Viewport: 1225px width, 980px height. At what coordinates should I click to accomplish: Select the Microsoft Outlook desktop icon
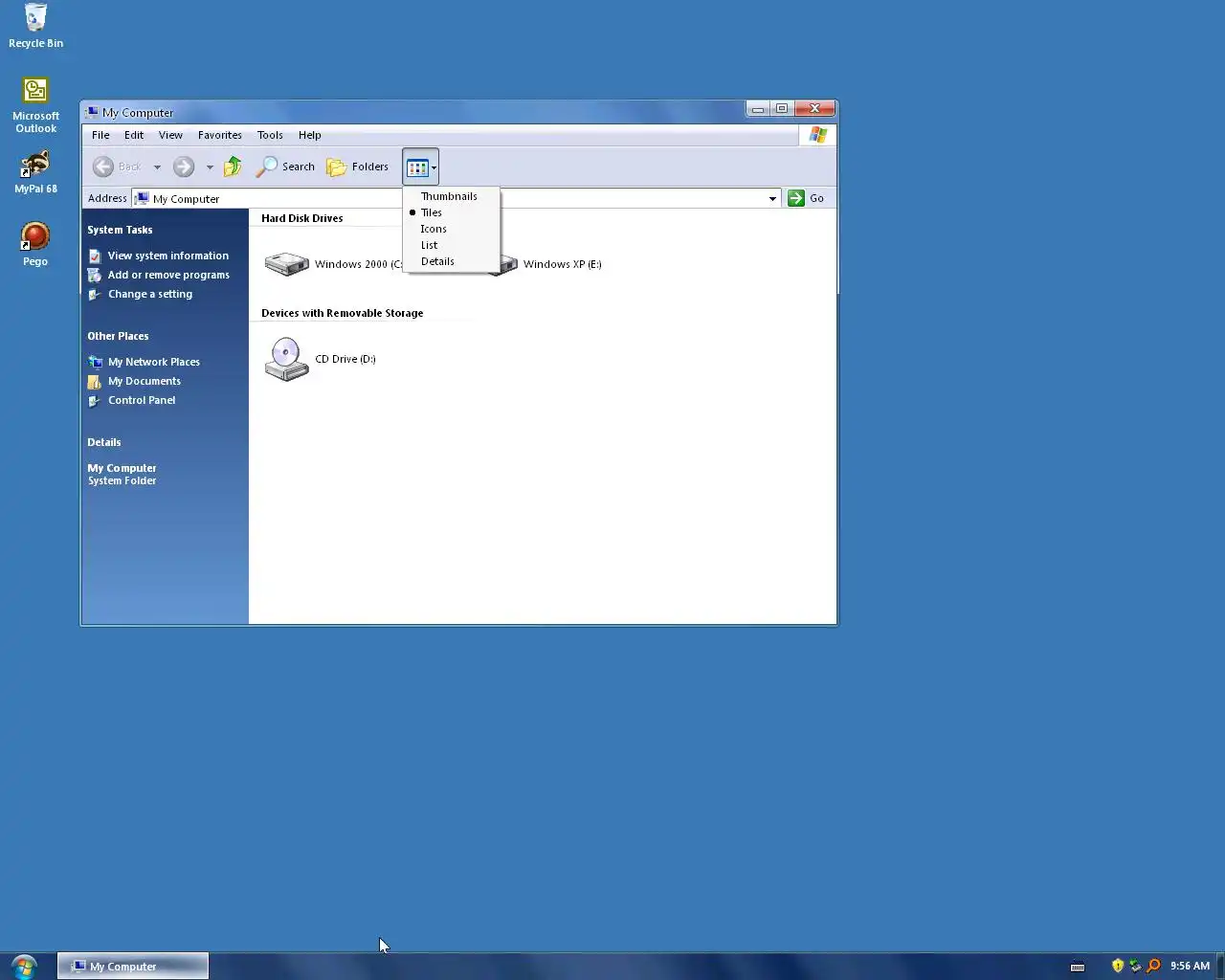coord(35,105)
